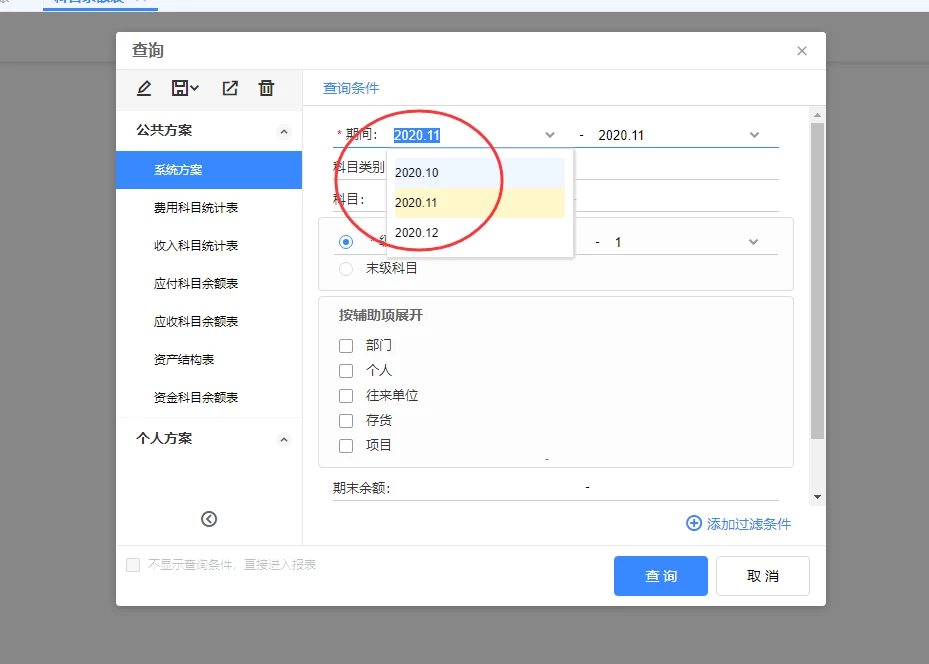Close the 查询 dialog with X

point(801,51)
